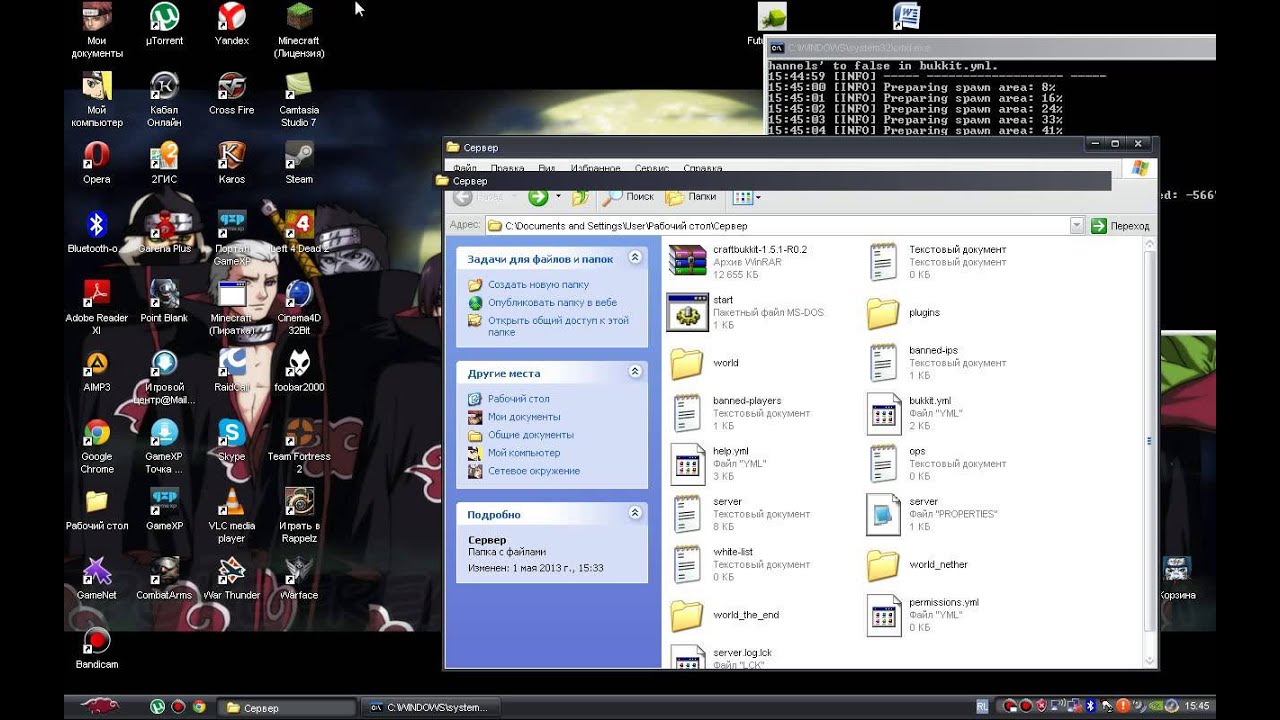Open the µTorrent desktop icon
The width and height of the screenshot is (1280, 720).
point(164,25)
